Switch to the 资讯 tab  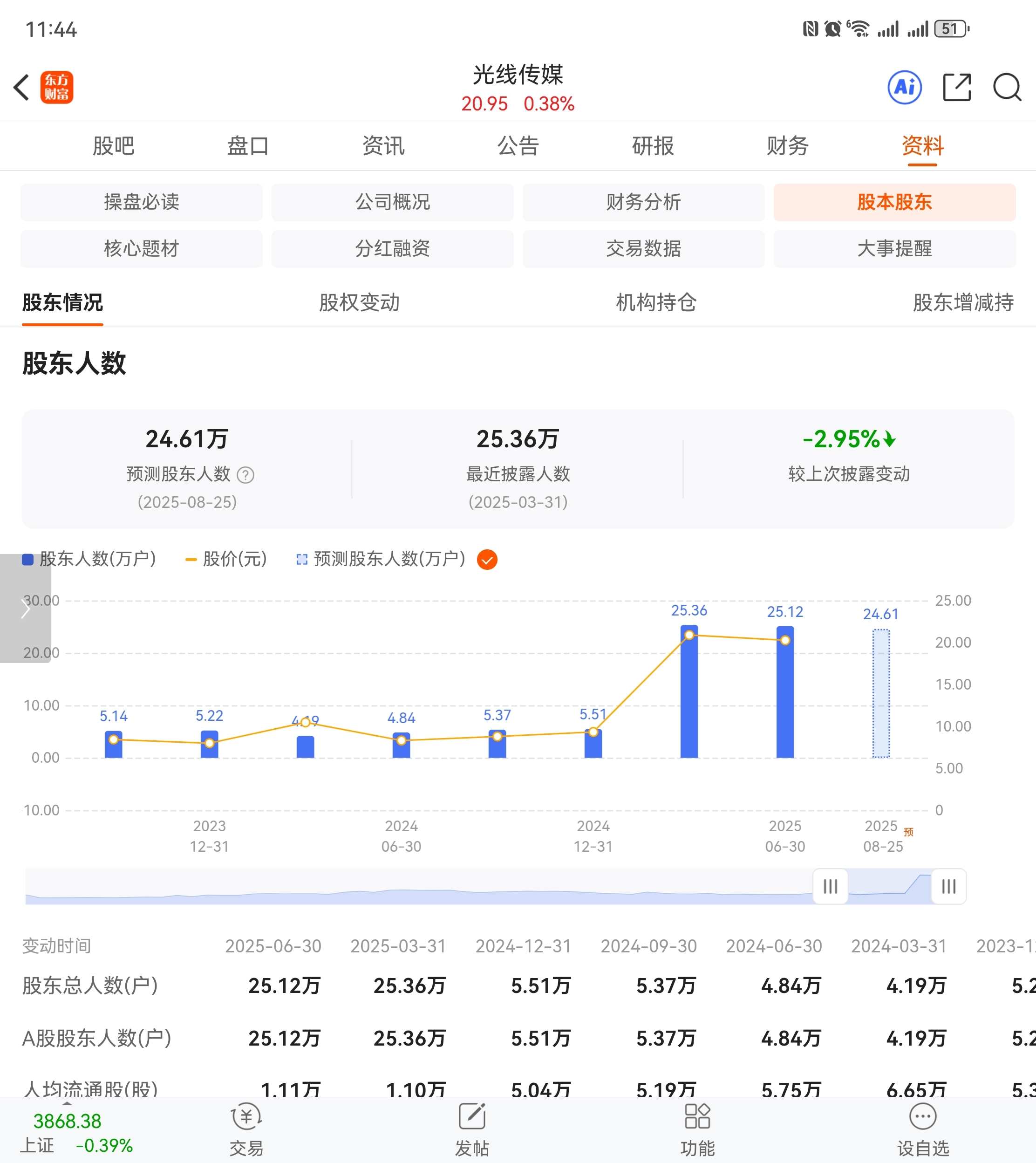click(x=383, y=146)
